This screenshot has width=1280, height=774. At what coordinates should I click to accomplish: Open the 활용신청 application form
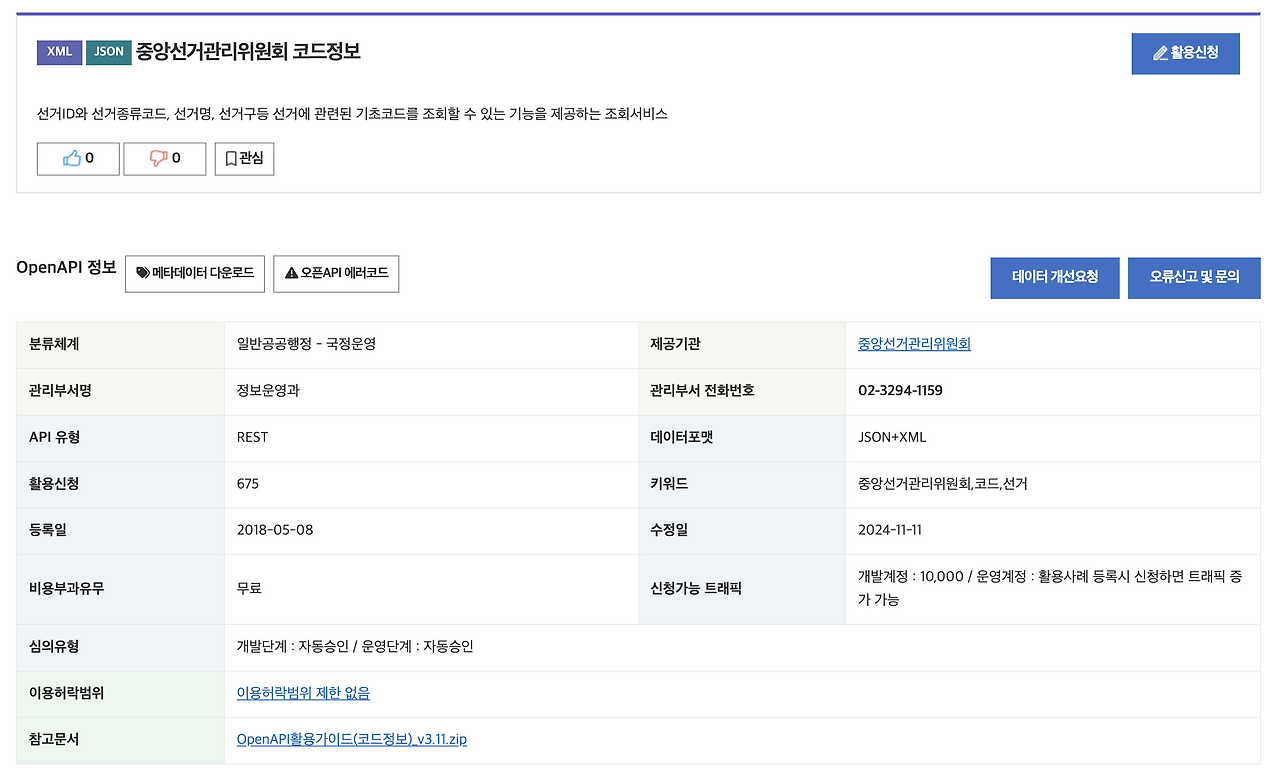pos(1185,53)
